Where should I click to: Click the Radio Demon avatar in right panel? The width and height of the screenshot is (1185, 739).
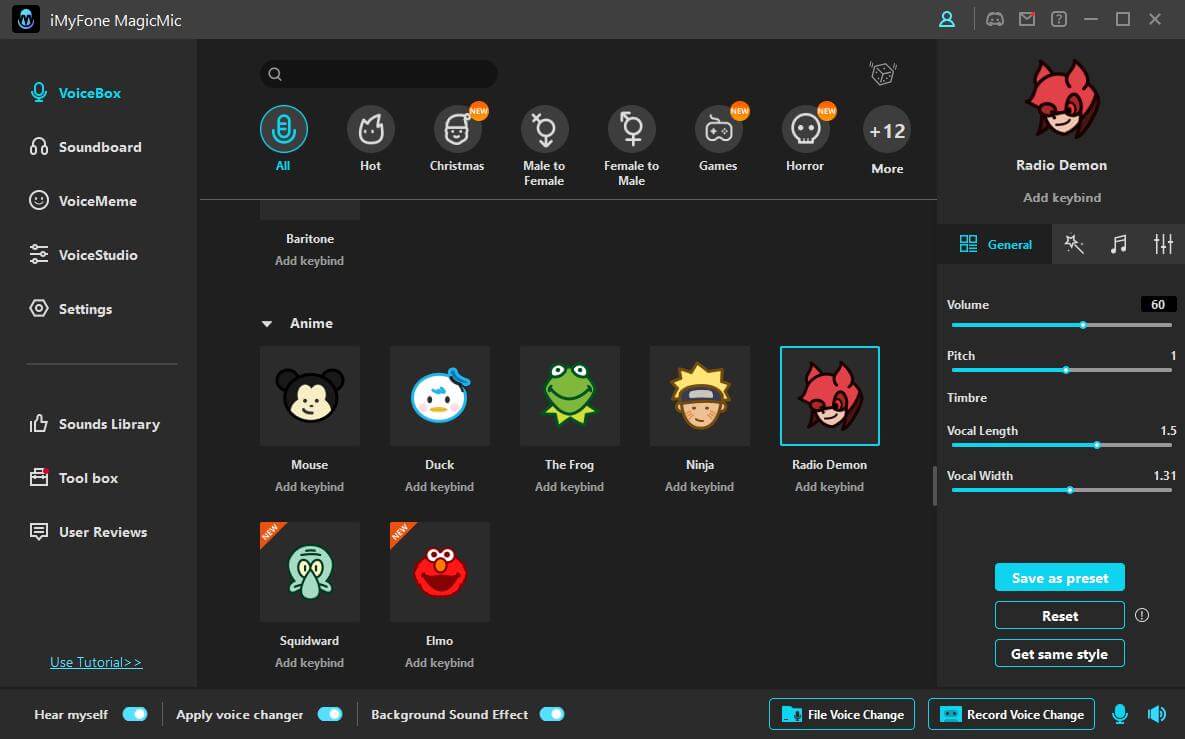click(1062, 100)
